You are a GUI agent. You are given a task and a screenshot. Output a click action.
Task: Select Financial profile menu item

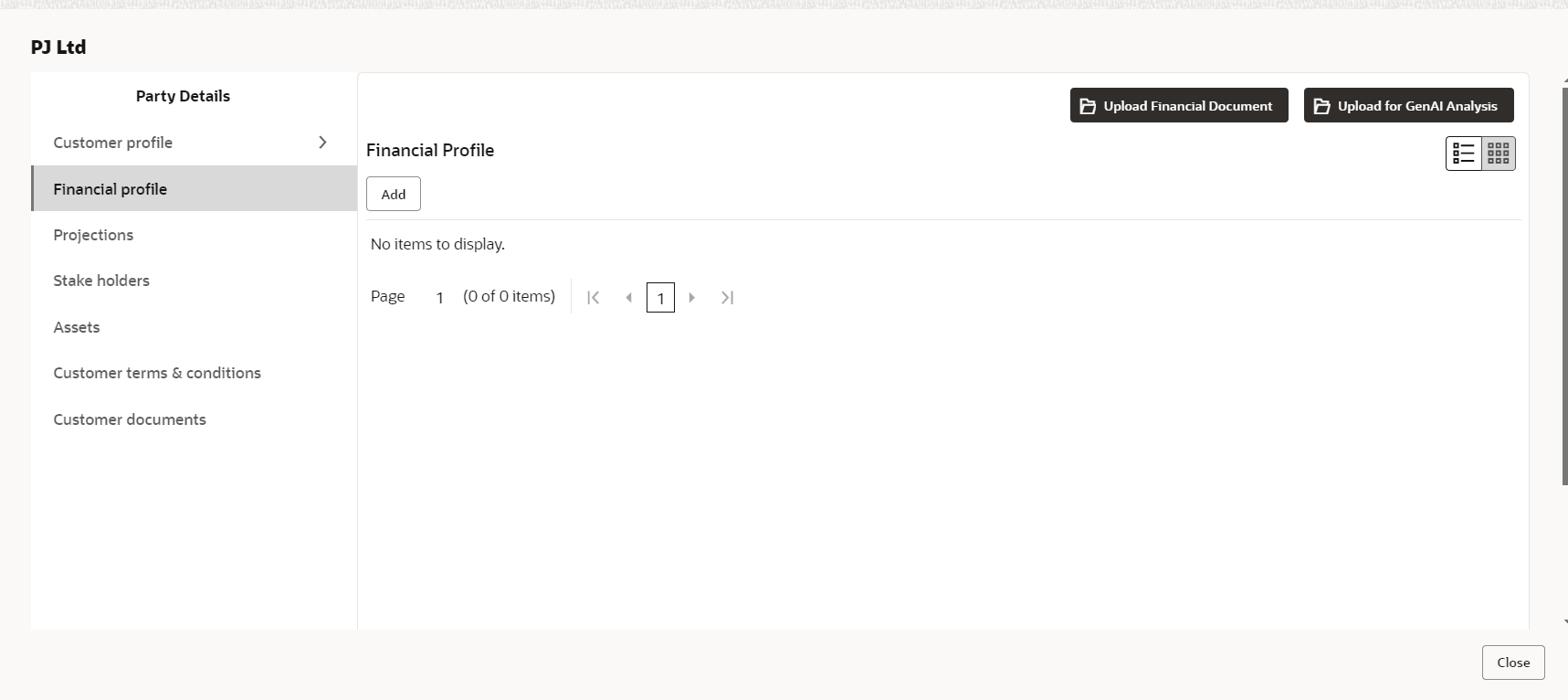pos(194,188)
